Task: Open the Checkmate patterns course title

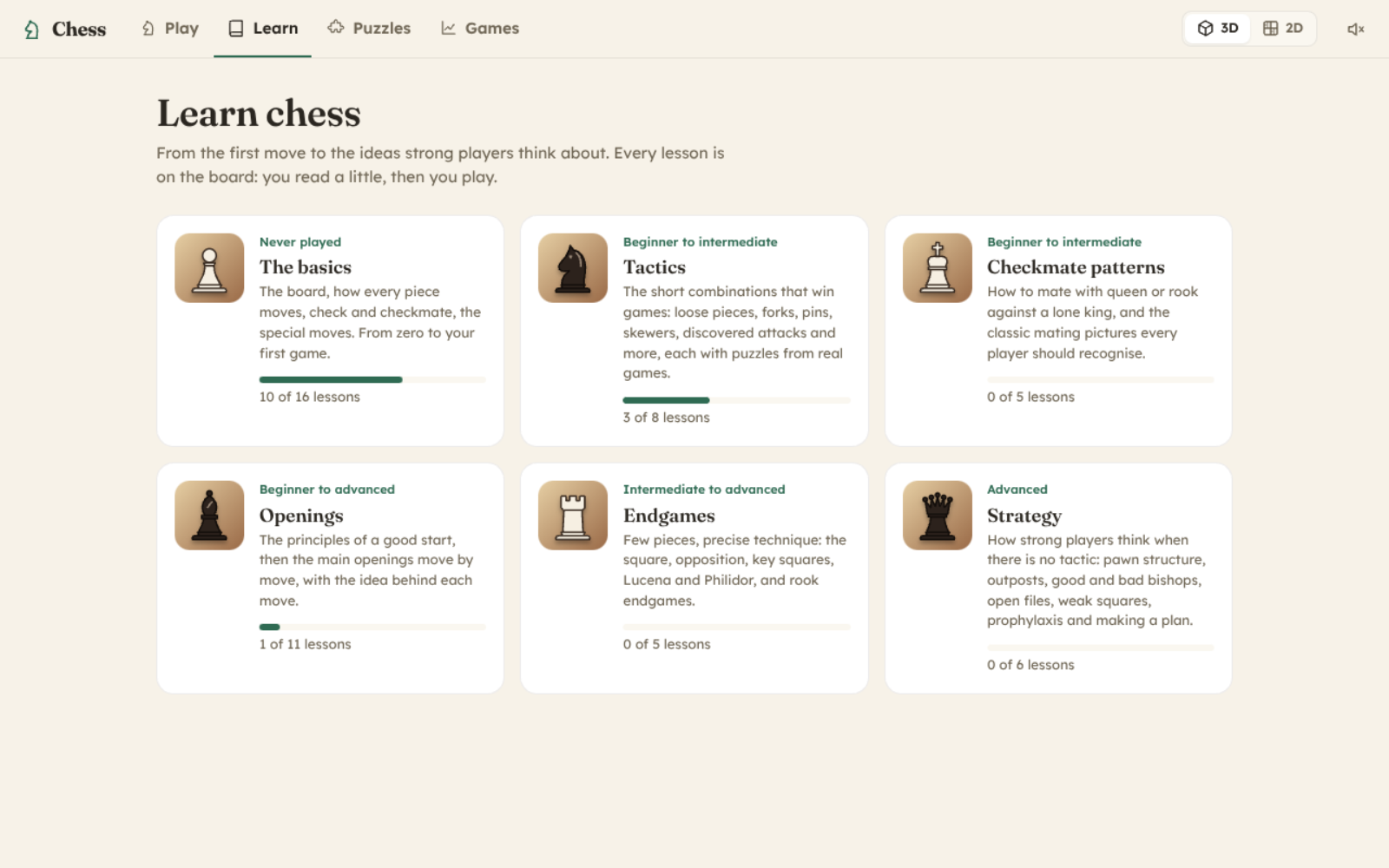Action: 1076,267
